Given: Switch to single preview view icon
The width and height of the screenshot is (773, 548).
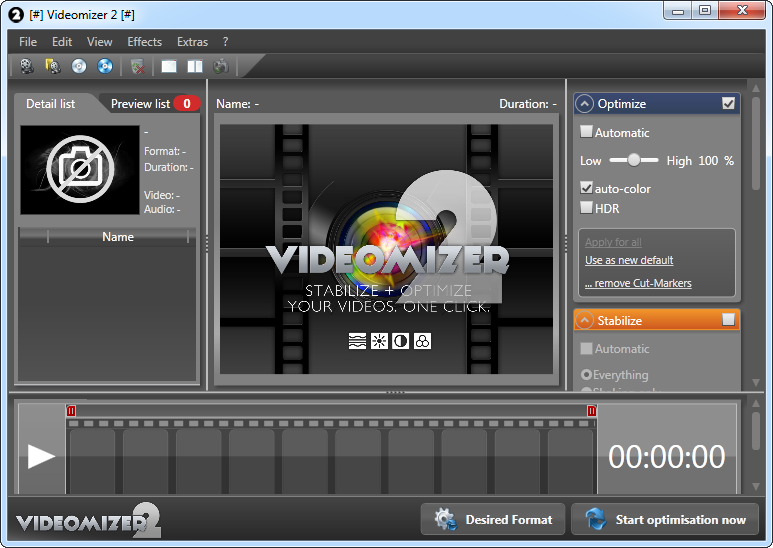Looking at the screenshot, I should tap(169, 66).
